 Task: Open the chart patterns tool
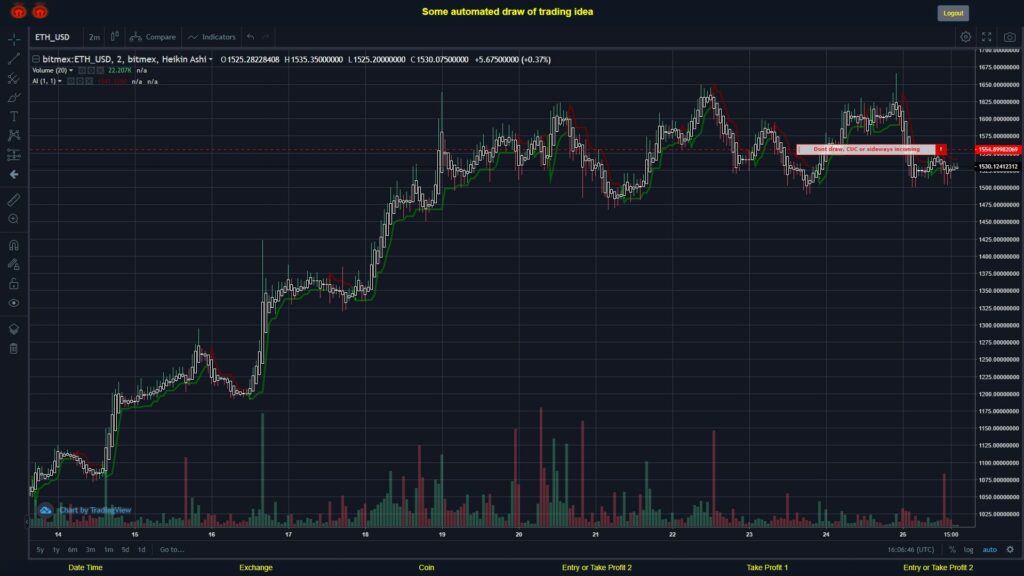[14, 136]
